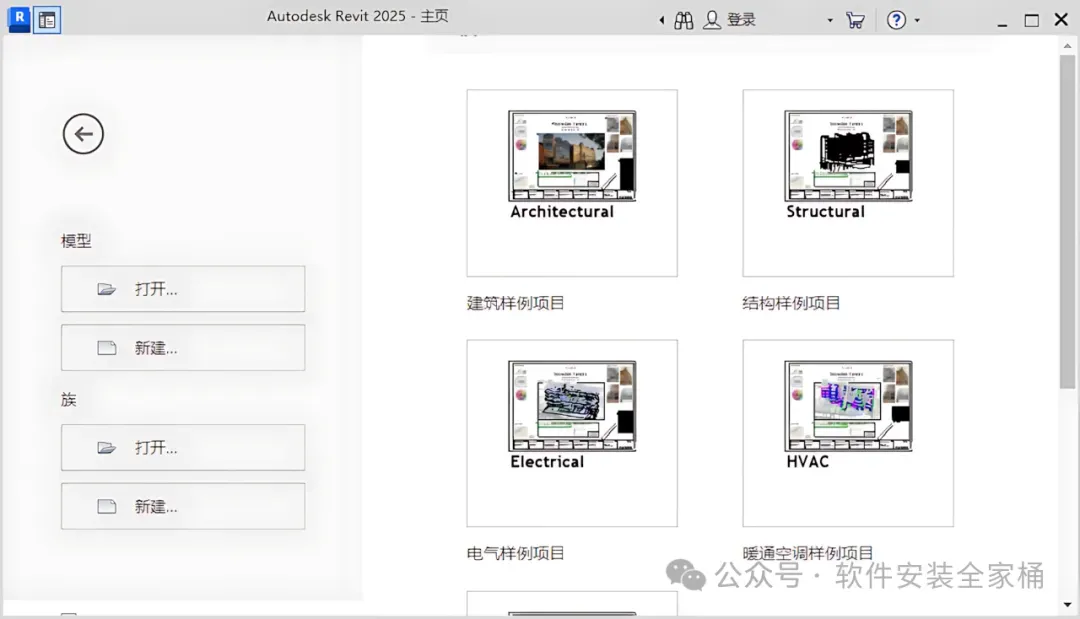Click the scrollbar up arrow
The height and width of the screenshot is (619, 1080).
(1067, 45)
